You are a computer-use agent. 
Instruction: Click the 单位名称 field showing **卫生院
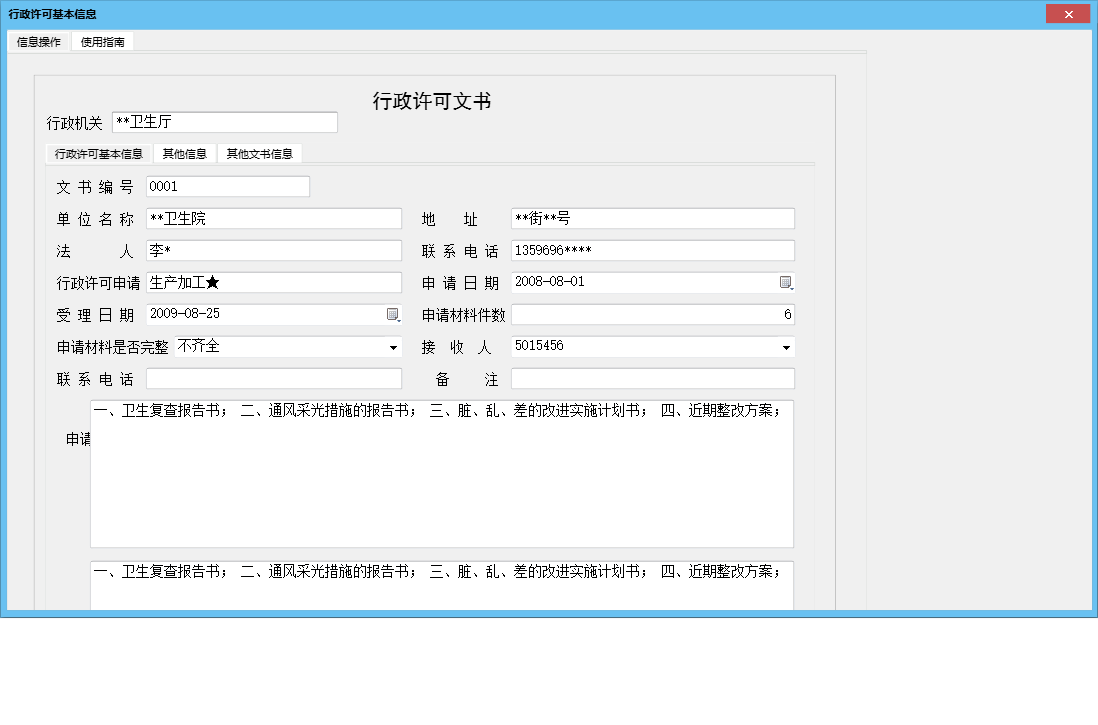coord(274,218)
